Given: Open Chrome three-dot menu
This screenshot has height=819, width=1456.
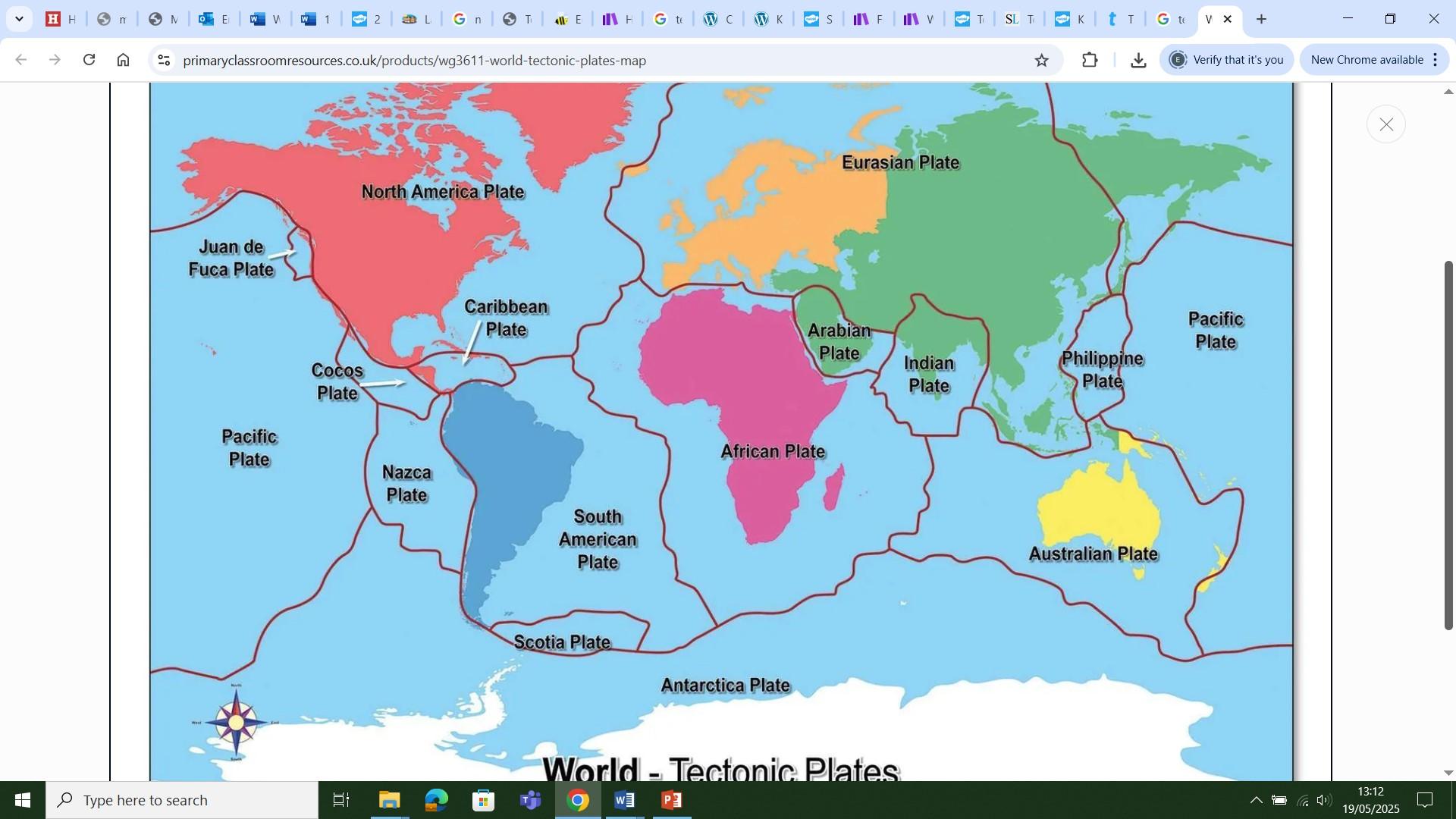Looking at the screenshot, I should click(1436, 60).
